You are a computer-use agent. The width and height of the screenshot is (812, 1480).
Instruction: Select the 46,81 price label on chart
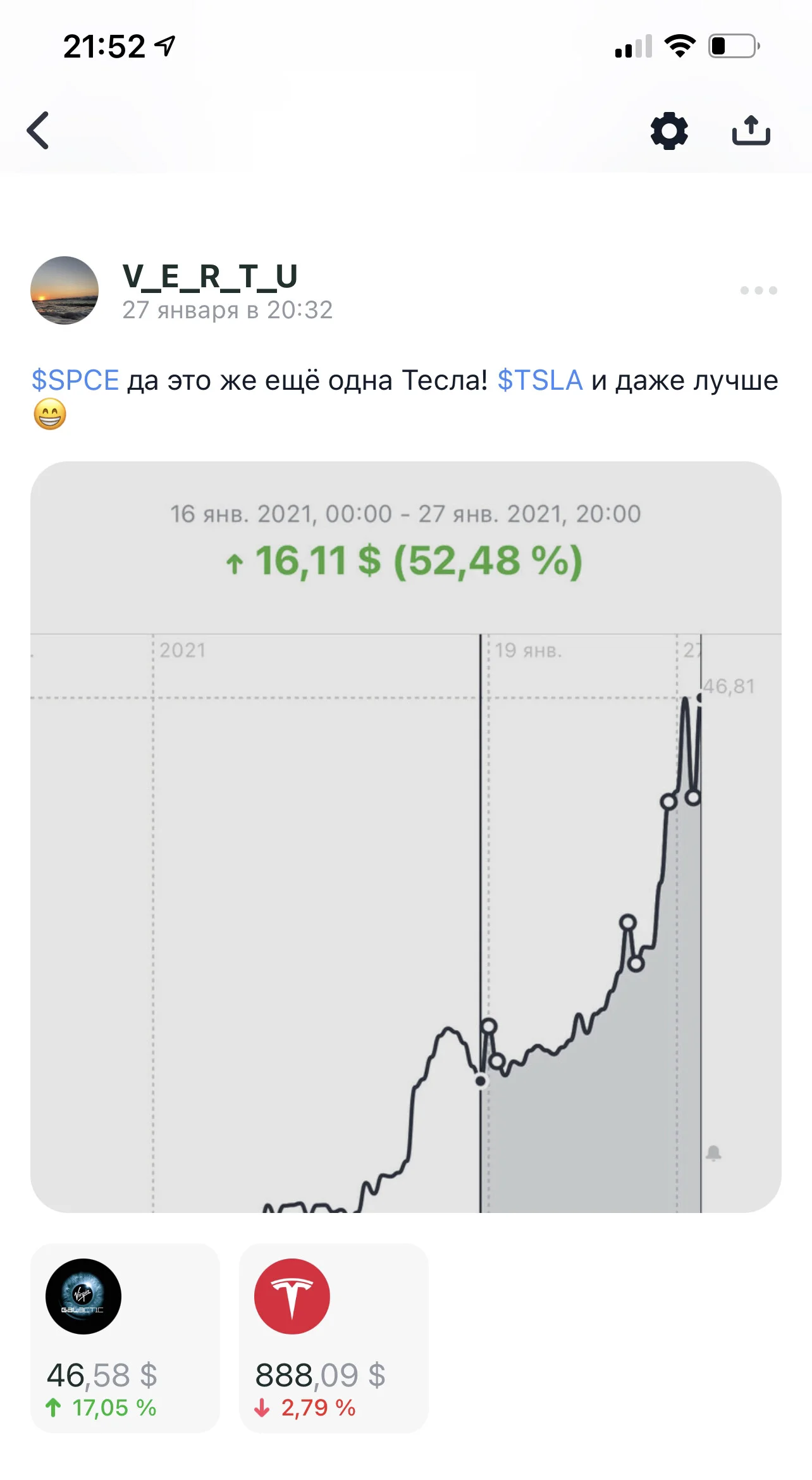coord(729,687)
